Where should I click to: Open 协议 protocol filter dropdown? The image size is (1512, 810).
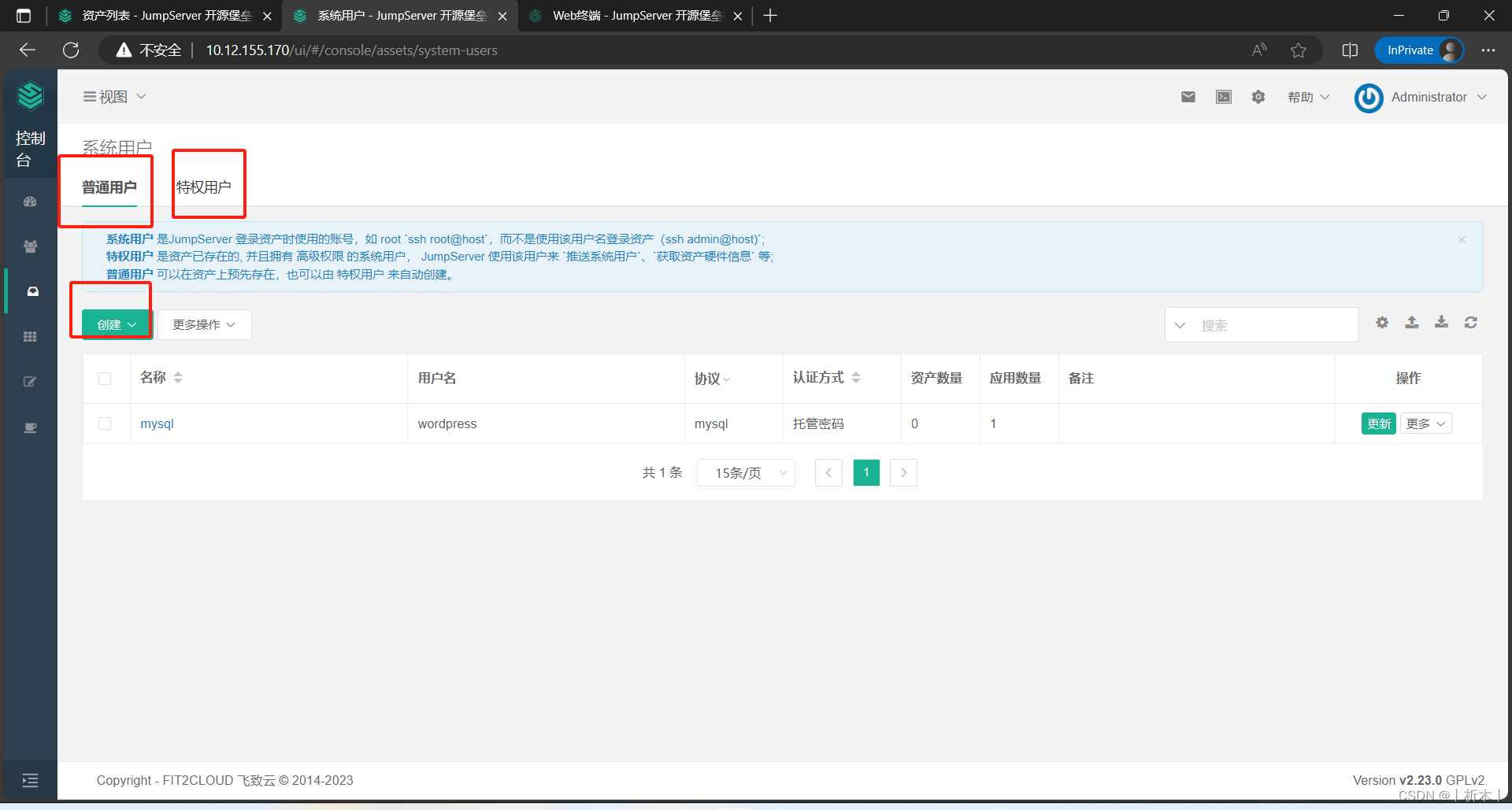coord(712,379)
